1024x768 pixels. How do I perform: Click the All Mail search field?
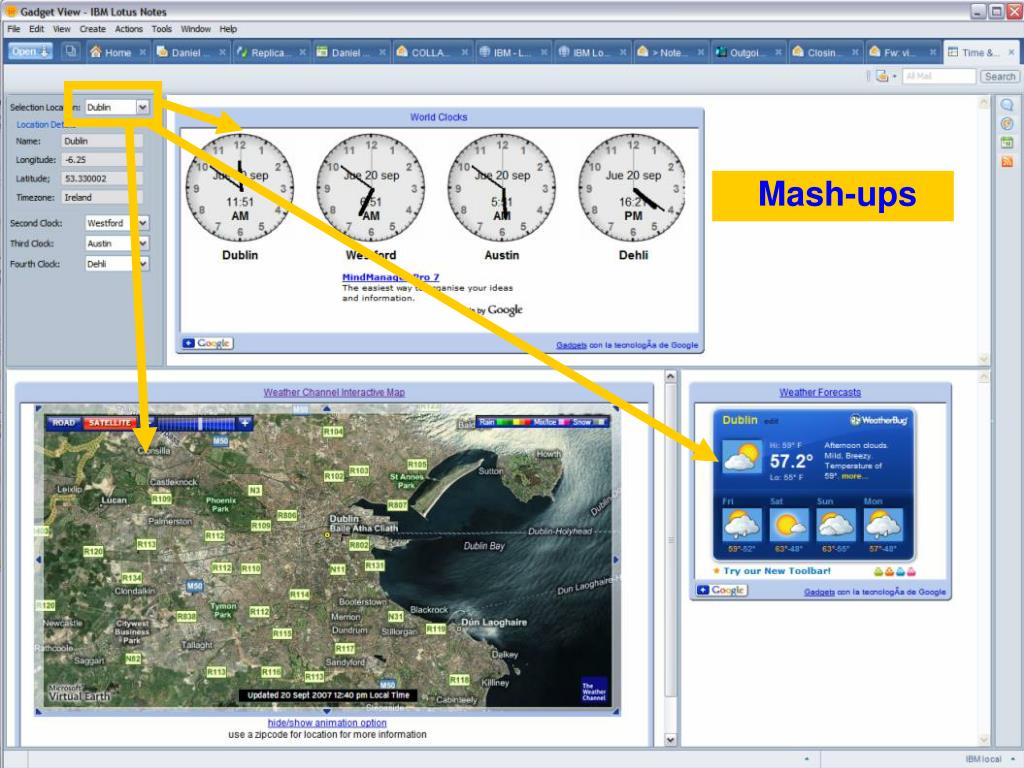tap(938, 76)
